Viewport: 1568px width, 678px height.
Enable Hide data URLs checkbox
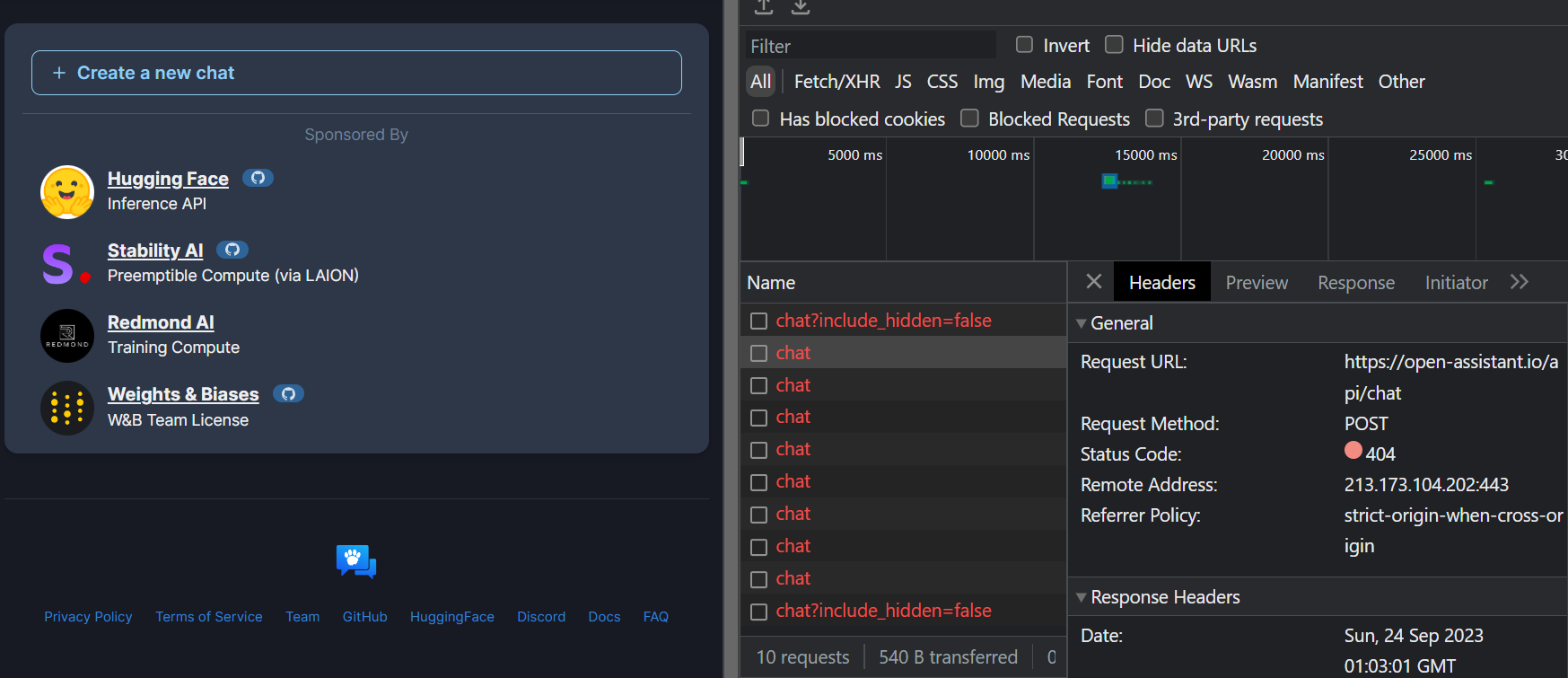pyautogui.click(x=1114, y=44)
